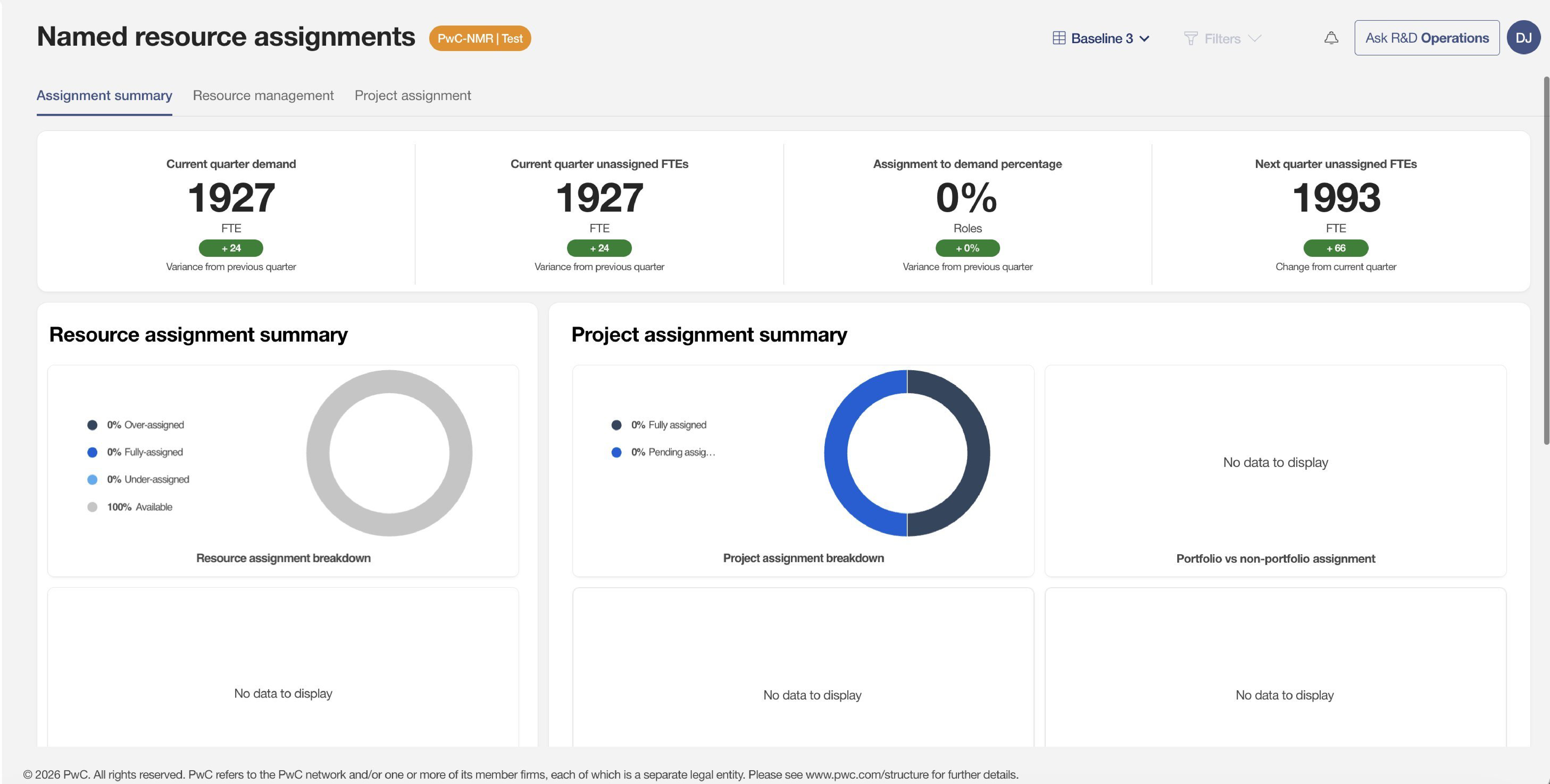
Task: Open the DJ user avatar
Action: coord(1523,38)
